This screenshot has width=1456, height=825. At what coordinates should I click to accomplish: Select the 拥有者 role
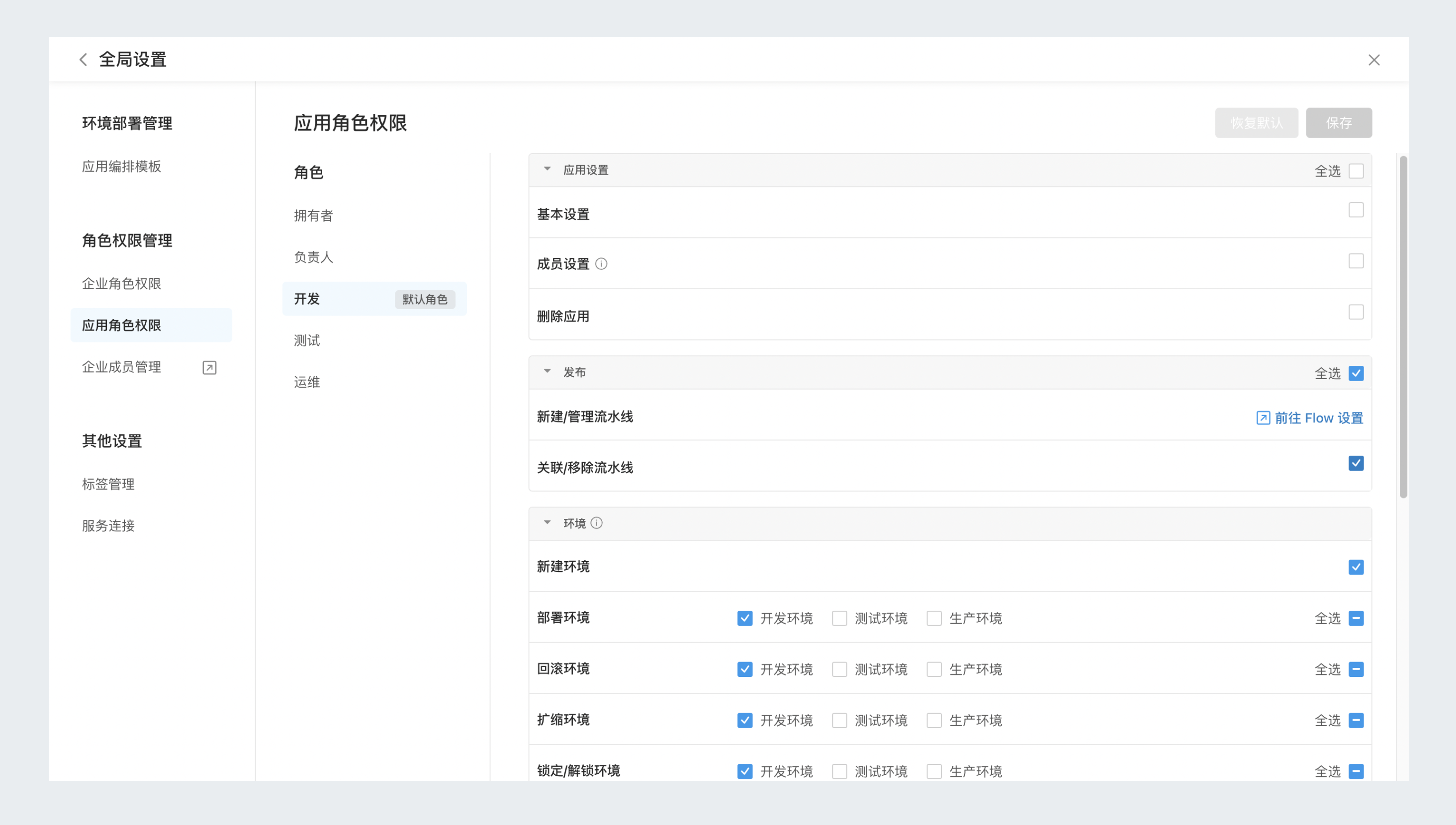tap(313, 216)
